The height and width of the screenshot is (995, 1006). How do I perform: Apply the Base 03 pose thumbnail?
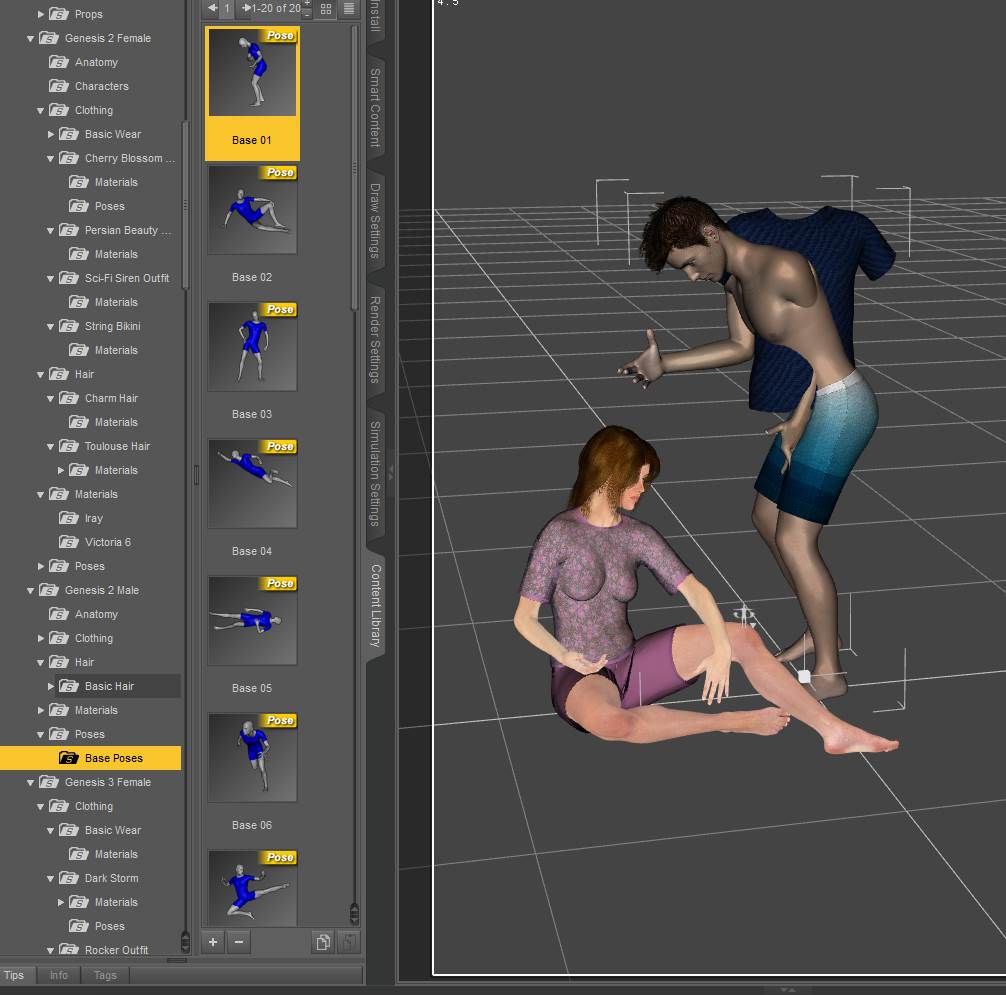point(252,346)
